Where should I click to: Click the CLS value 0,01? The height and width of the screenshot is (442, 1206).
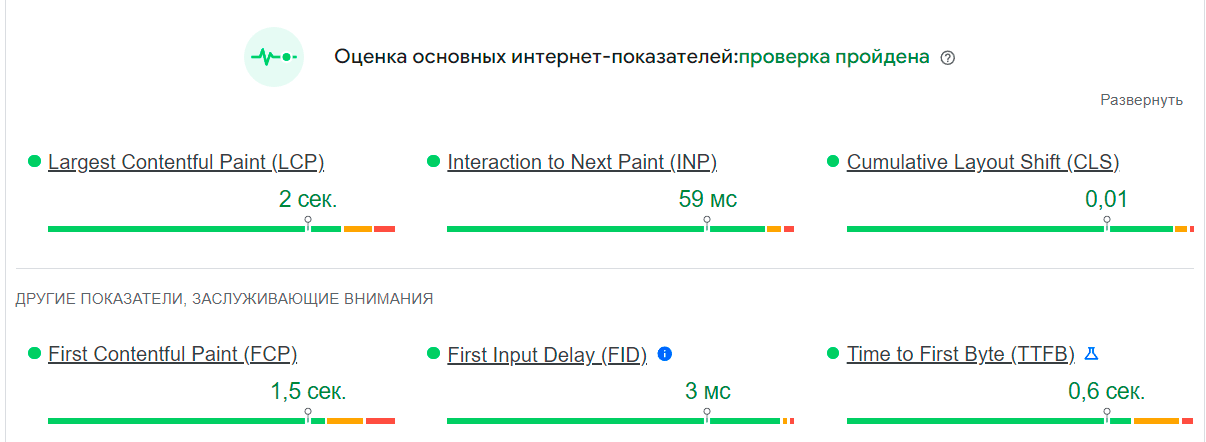tap(1106, 199)
